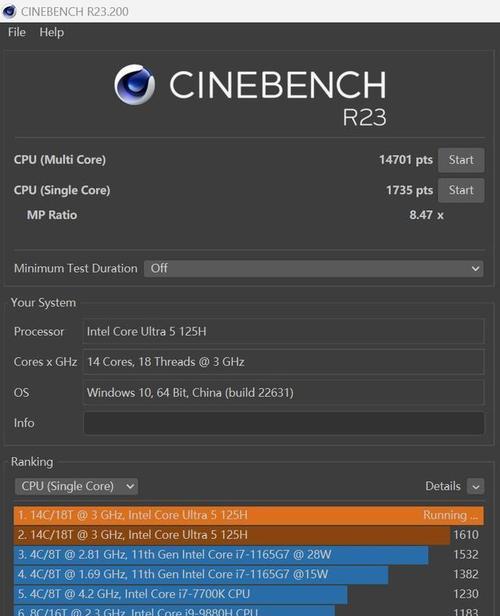
Task: Click the Cinebench app icon in title bar
Action: click(x=9, y=11)
